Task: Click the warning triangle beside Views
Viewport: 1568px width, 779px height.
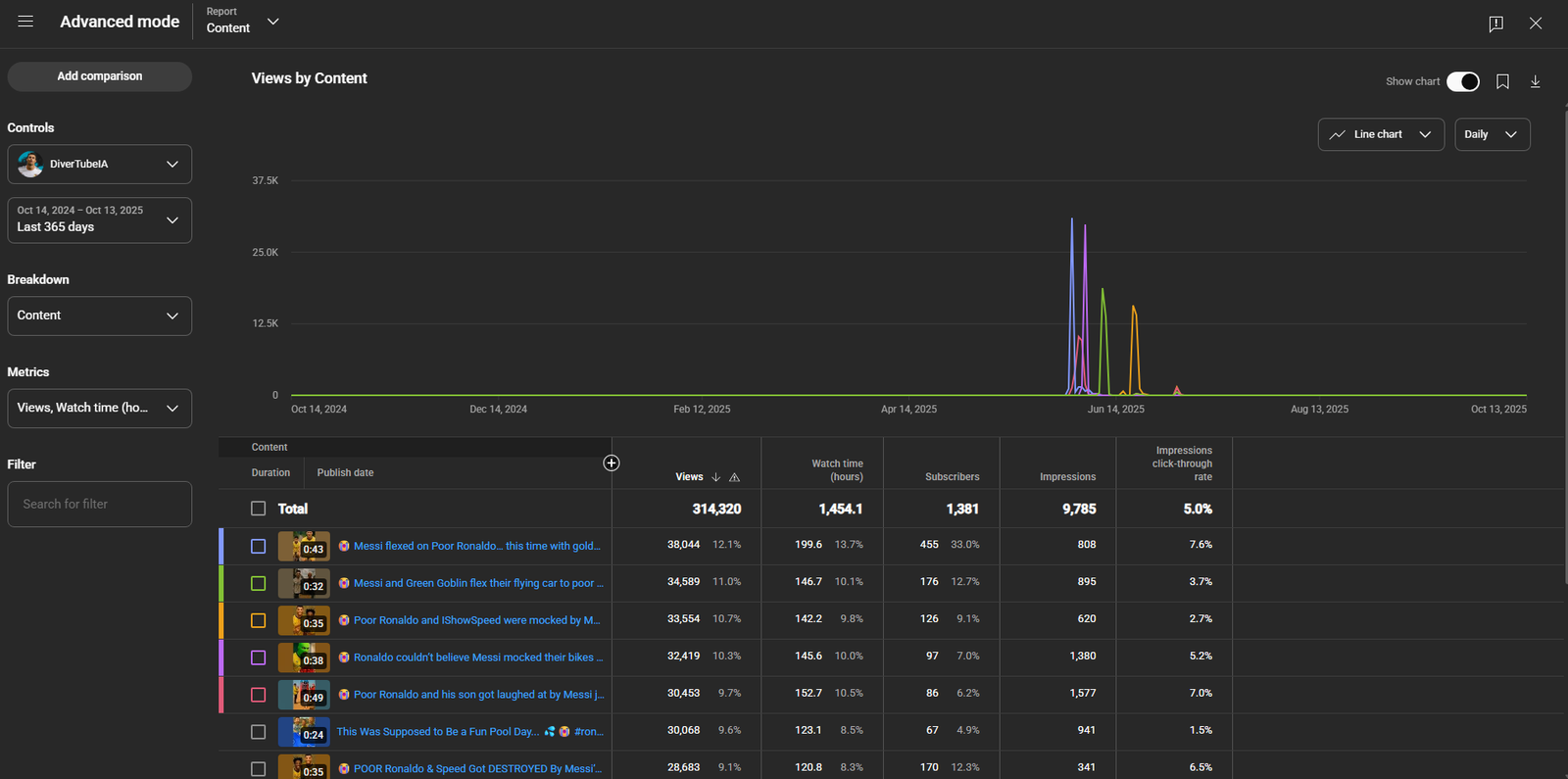Action: click(x=734, y=477)
